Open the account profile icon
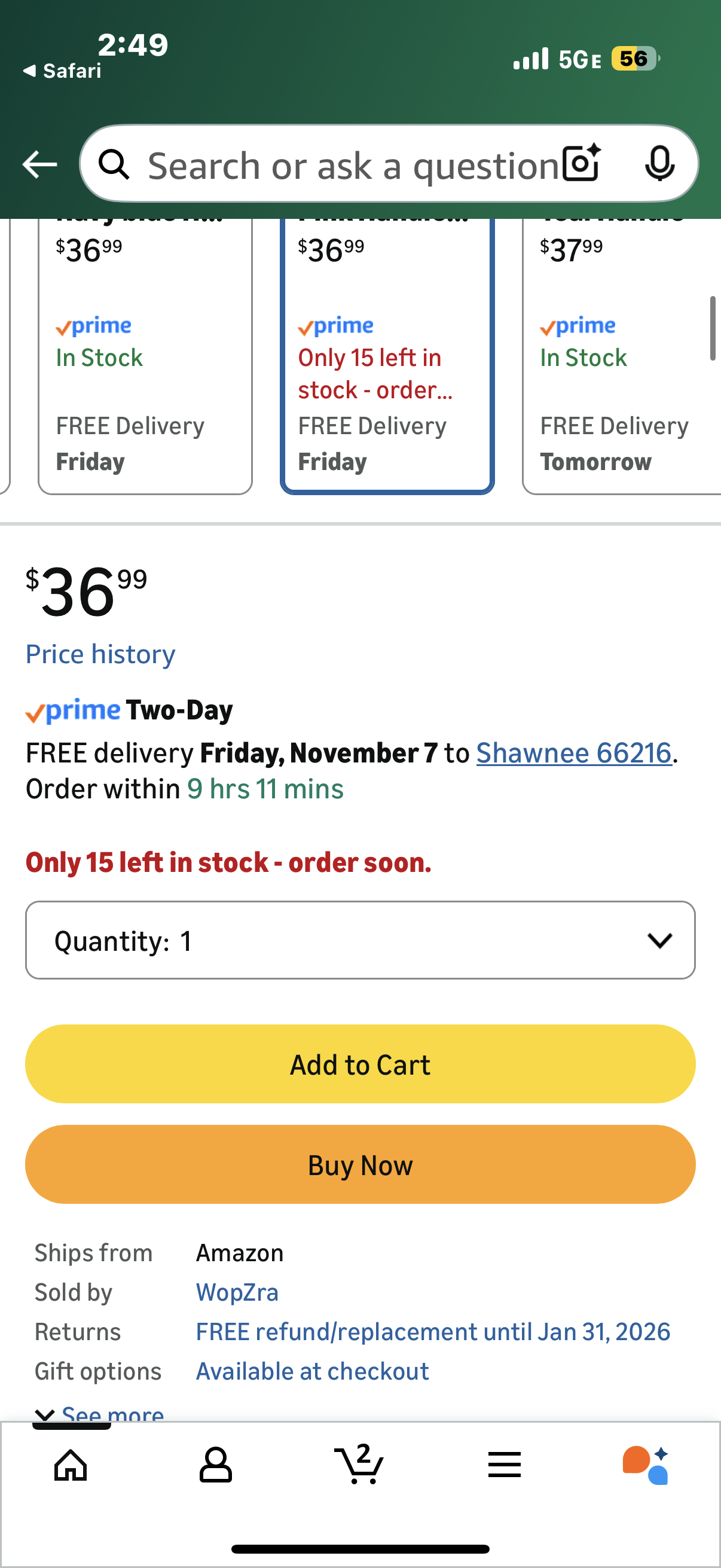The height and width of the screenshot is (1568, 721). pyautogui.click(x=216, y=1464)
